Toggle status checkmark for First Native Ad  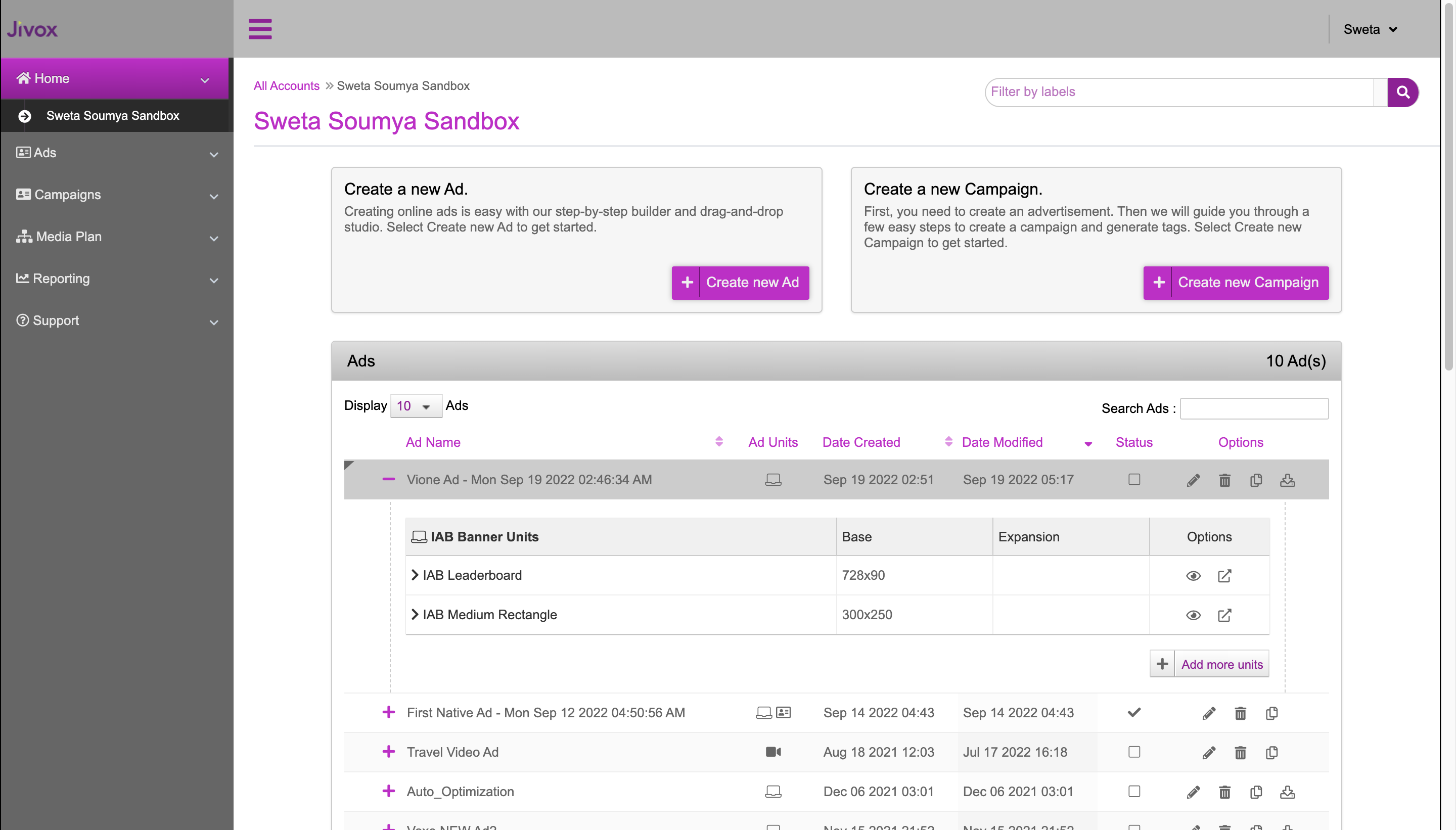pos(1134,712)
